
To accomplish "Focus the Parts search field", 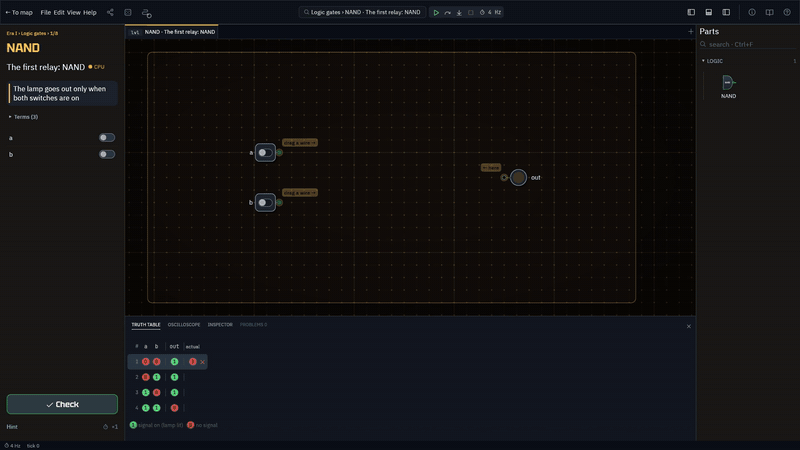I will 747,44.
